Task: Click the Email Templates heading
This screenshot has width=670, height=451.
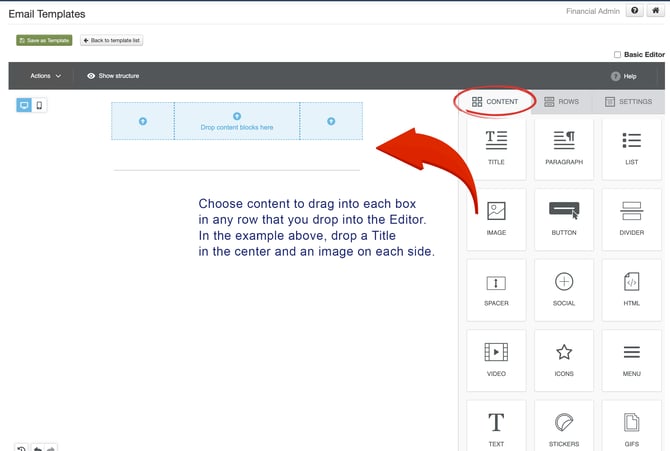Action: click(x=47, y=14)
